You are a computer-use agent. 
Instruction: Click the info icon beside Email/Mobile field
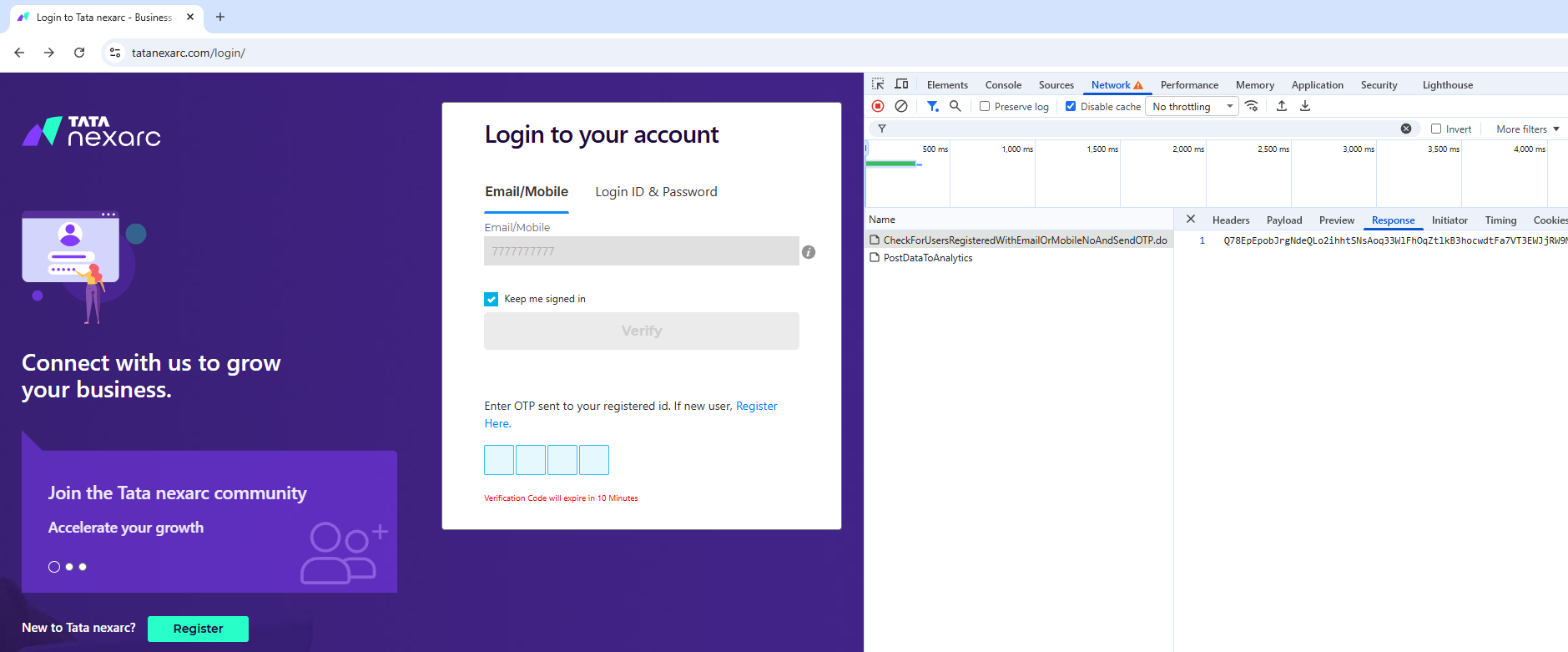pyautogui.click(x=809, y=252)
